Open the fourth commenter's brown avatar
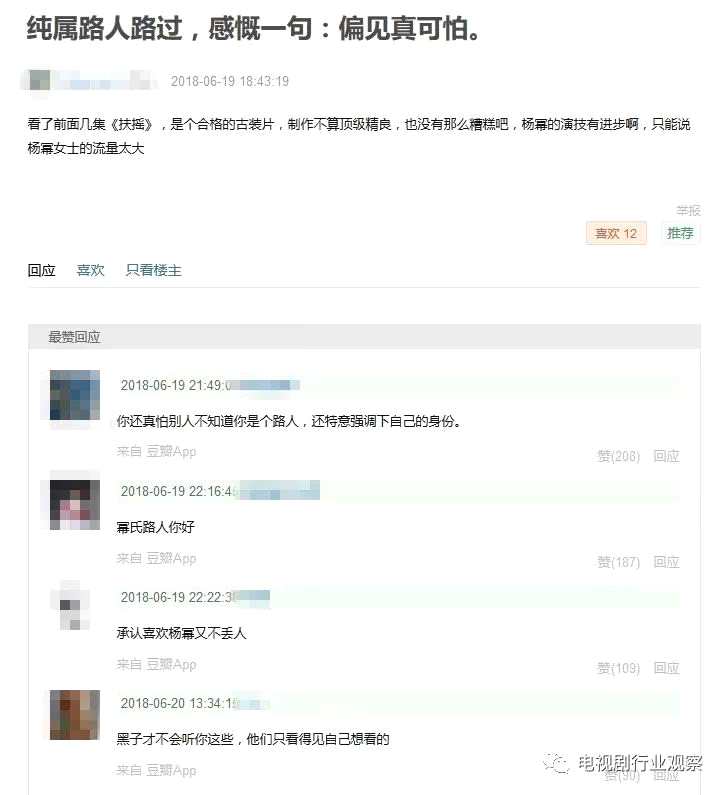This screenshot has width=726, height=795. 75,715
